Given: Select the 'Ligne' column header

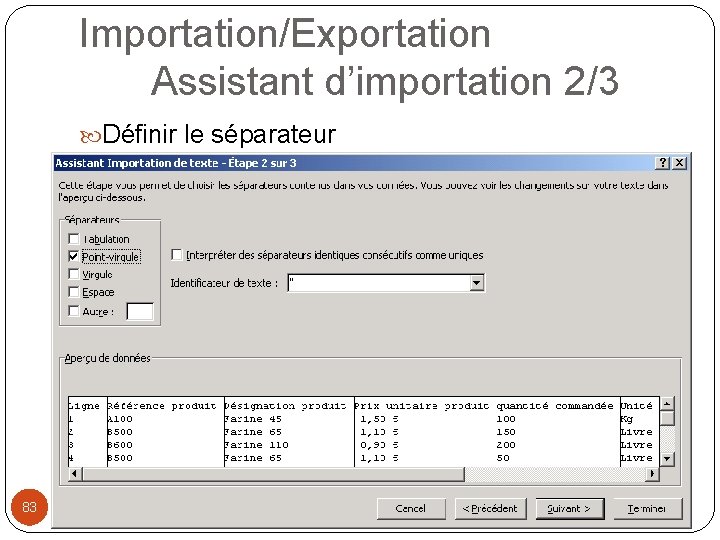Looking at the screenshot, I should tap(84, 406).
